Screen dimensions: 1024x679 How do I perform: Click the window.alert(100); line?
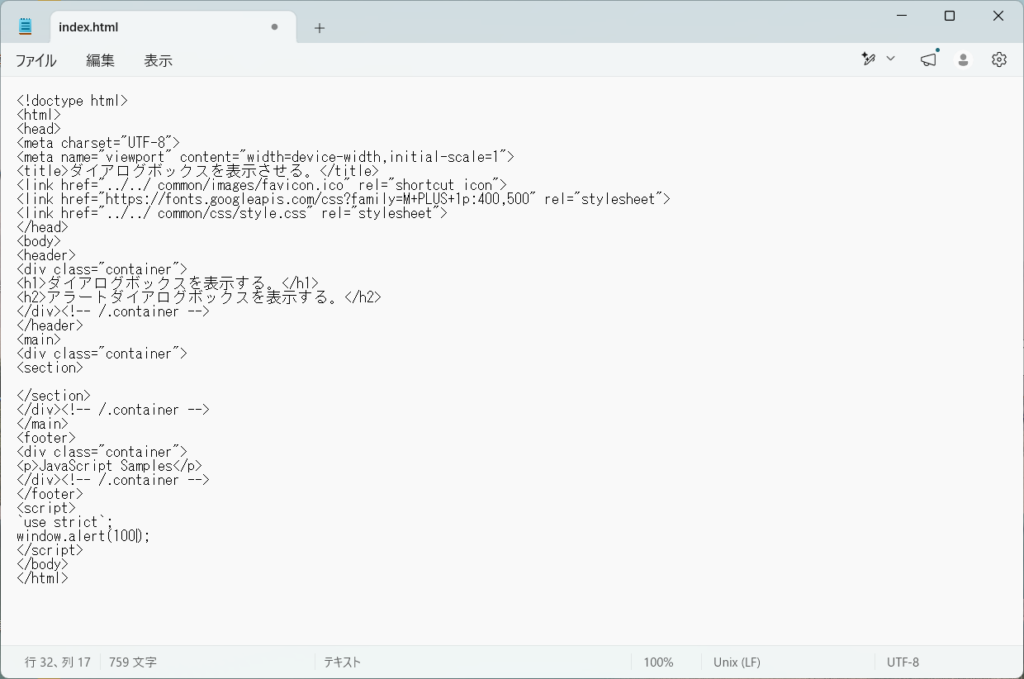[83, 536]
